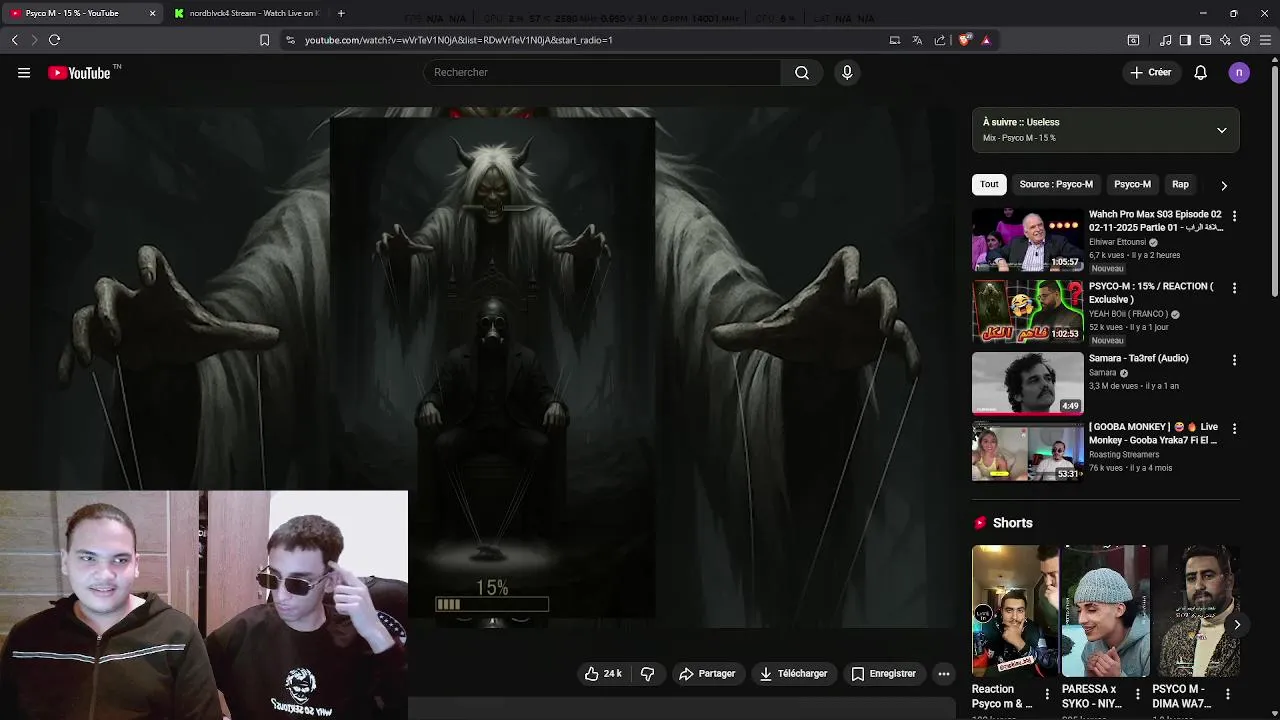Click in the Rechercher search field
Image resolution: width=1280 pixels, height=720 pixels.
[603, 72]
